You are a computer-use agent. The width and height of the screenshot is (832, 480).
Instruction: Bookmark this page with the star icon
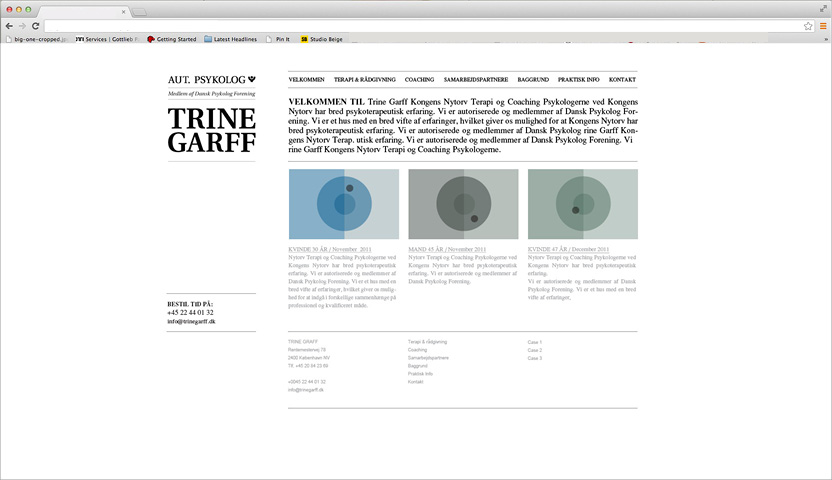(808, 26)
